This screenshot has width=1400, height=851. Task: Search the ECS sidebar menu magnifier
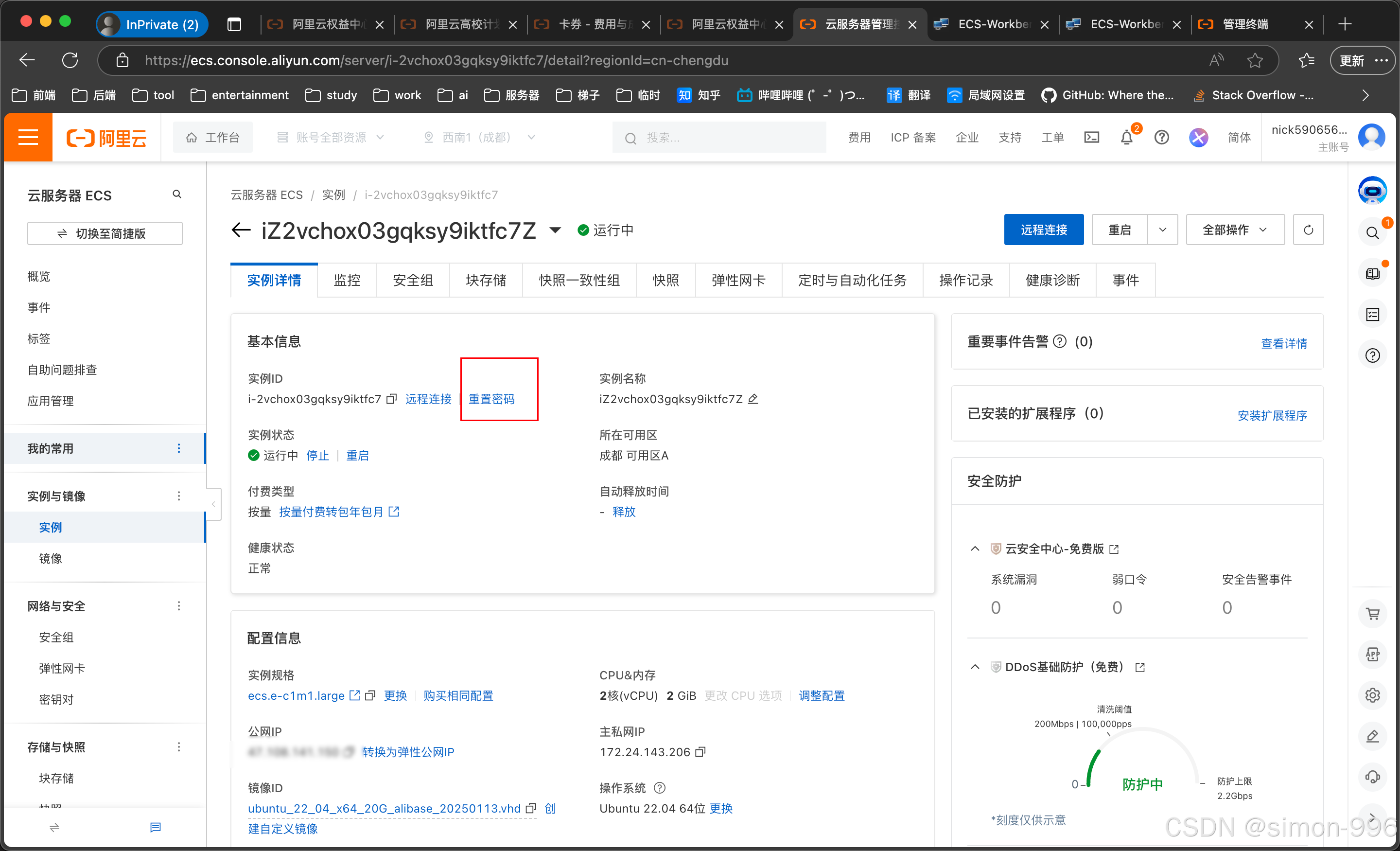(x=177, y=195)
